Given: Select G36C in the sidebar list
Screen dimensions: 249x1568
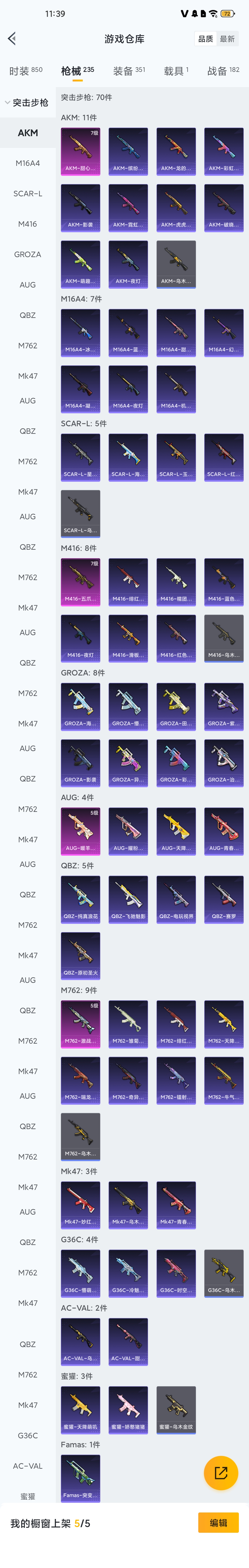Looking at the screenshot, I should 27,1435.
